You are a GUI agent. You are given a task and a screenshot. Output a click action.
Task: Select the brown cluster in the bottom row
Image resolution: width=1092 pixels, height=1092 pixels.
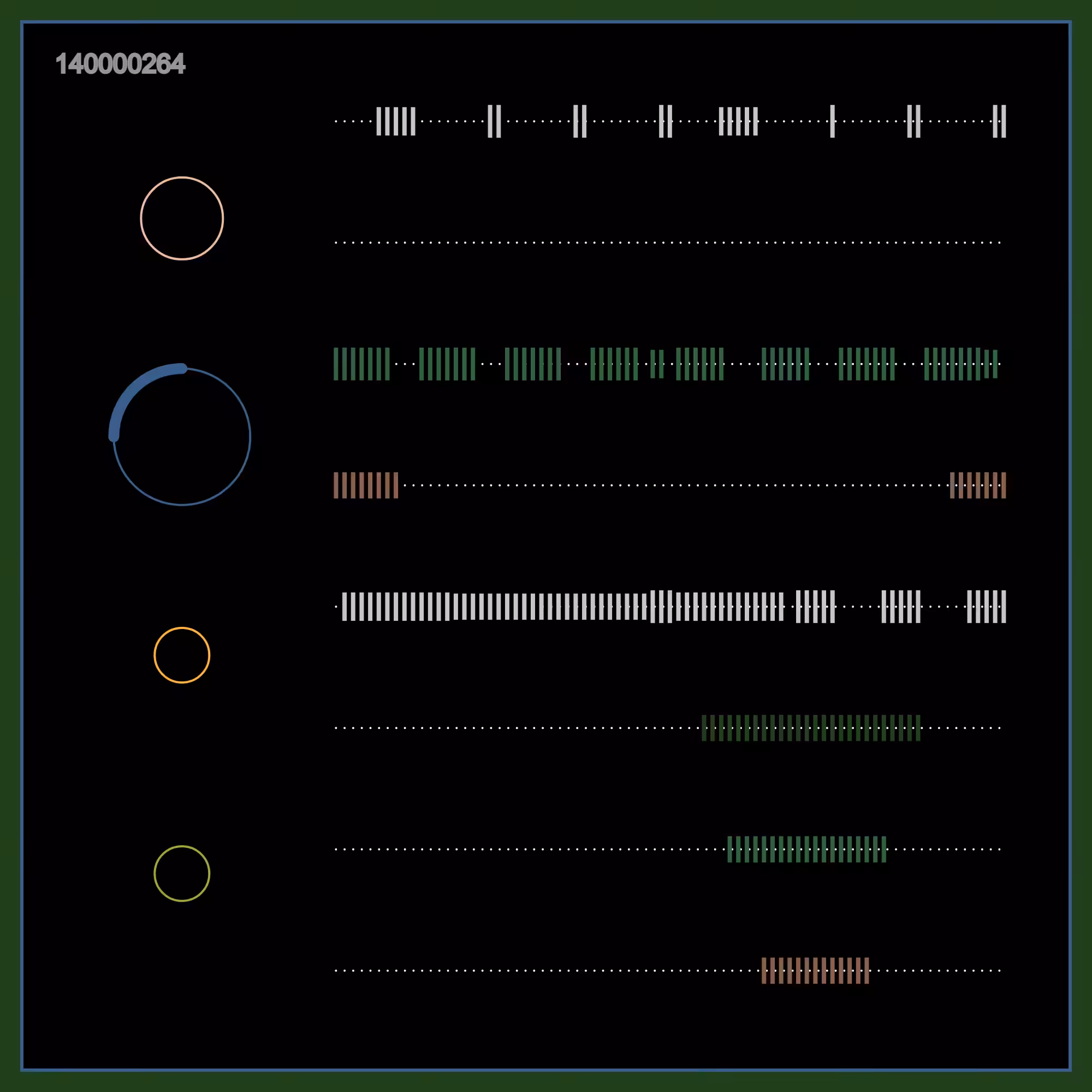click(815, 970)
